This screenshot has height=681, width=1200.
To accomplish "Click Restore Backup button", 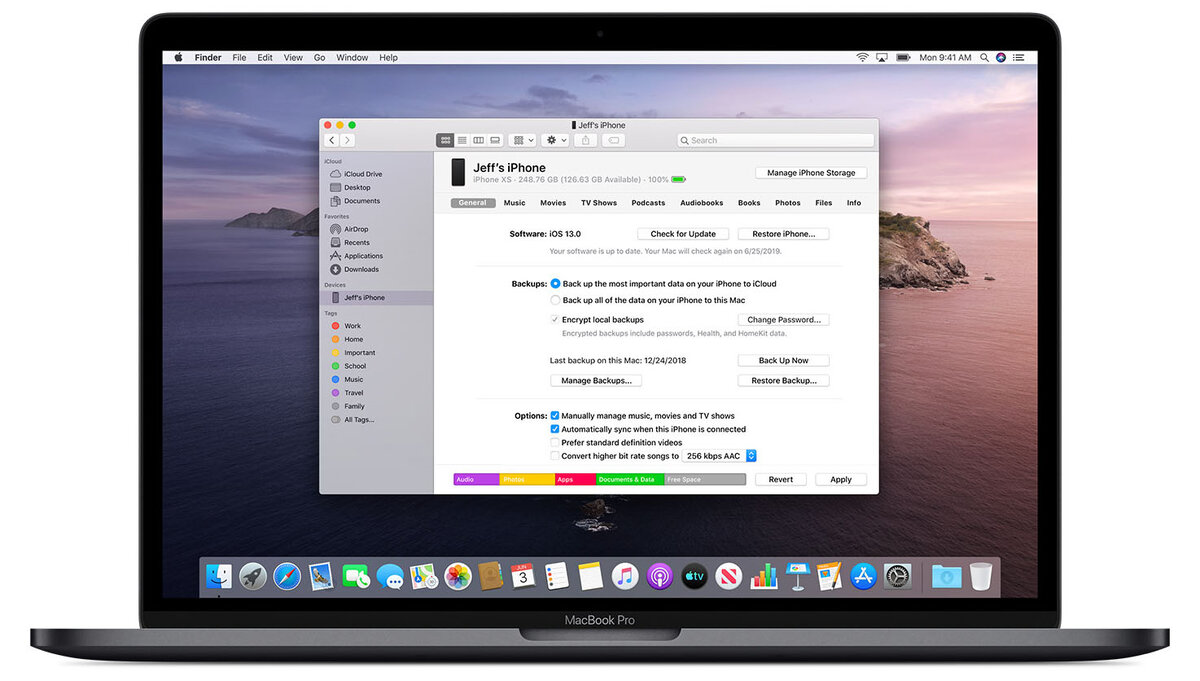I will tap(783, 381).
